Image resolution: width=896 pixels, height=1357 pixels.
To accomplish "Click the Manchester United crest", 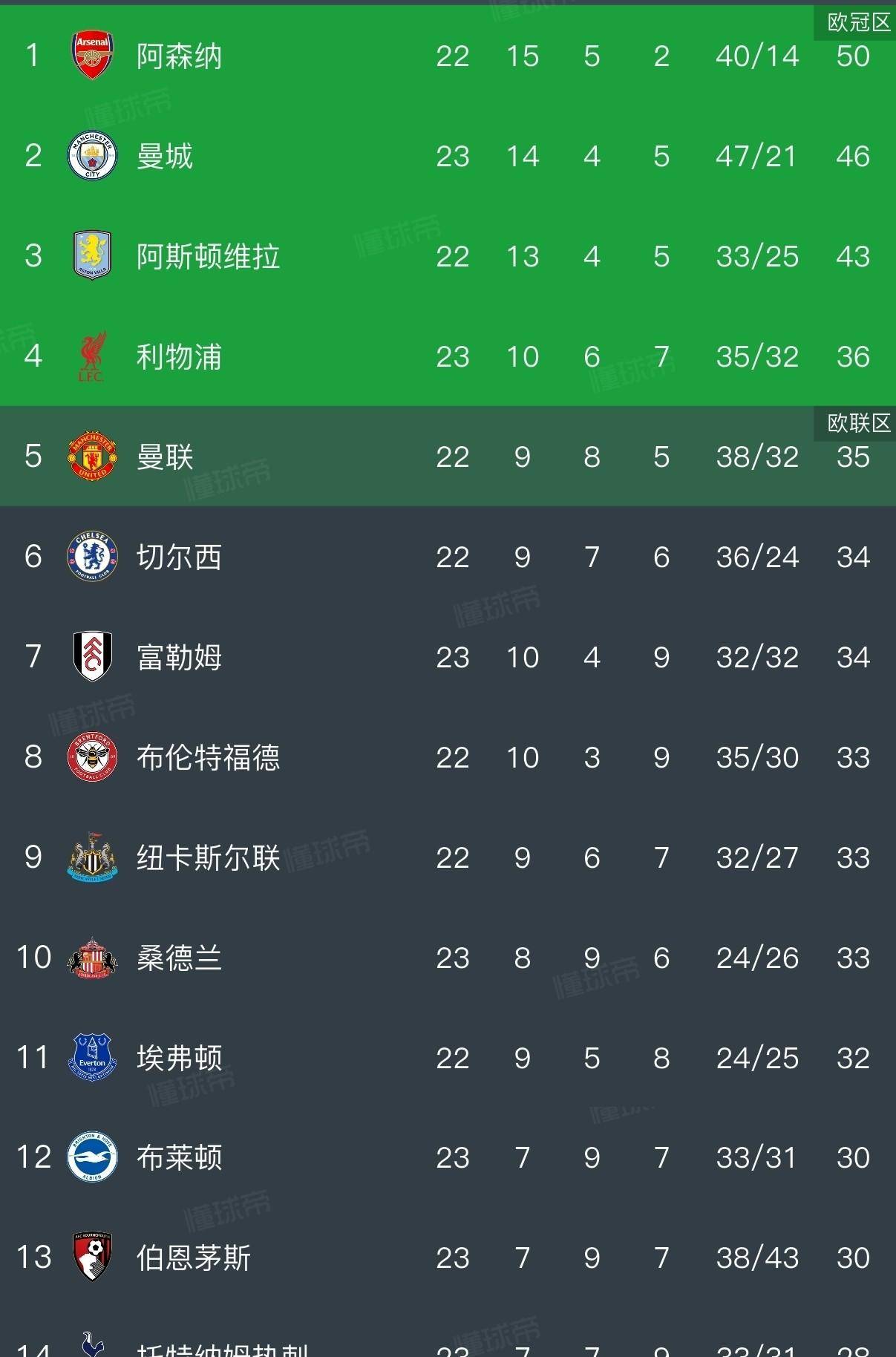I will coord(91,457).
